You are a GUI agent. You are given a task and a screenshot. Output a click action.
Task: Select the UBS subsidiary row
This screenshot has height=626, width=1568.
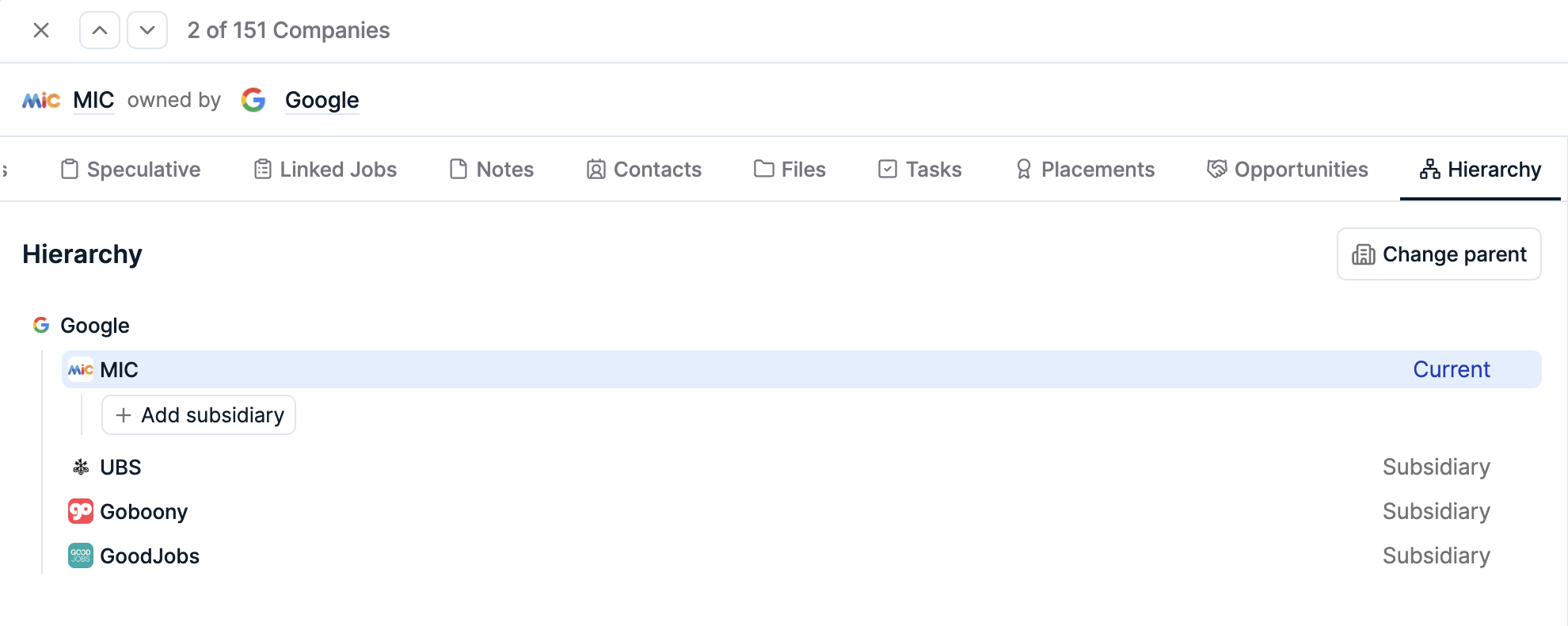pyautogui.click(x=801, y=468)
